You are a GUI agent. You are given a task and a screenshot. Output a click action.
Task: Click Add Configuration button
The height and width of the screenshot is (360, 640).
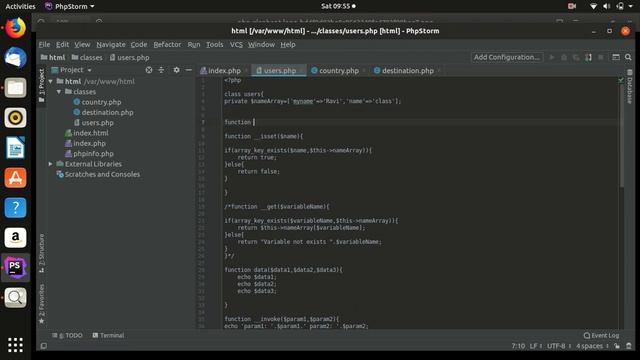(507, 58)
